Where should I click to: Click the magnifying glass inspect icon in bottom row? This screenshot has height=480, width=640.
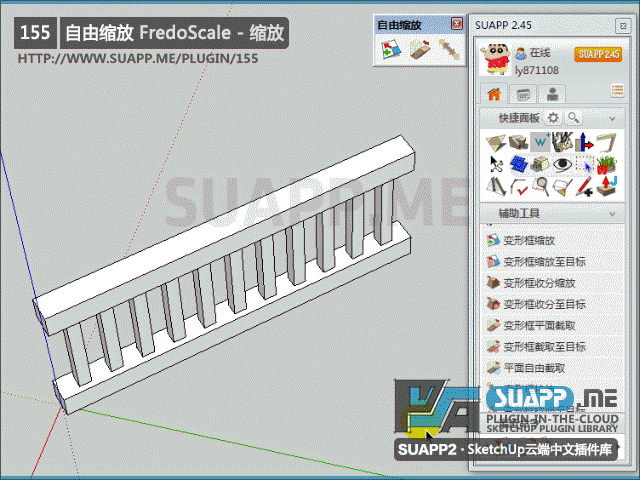pyautogui.click(x=540, y=187)
